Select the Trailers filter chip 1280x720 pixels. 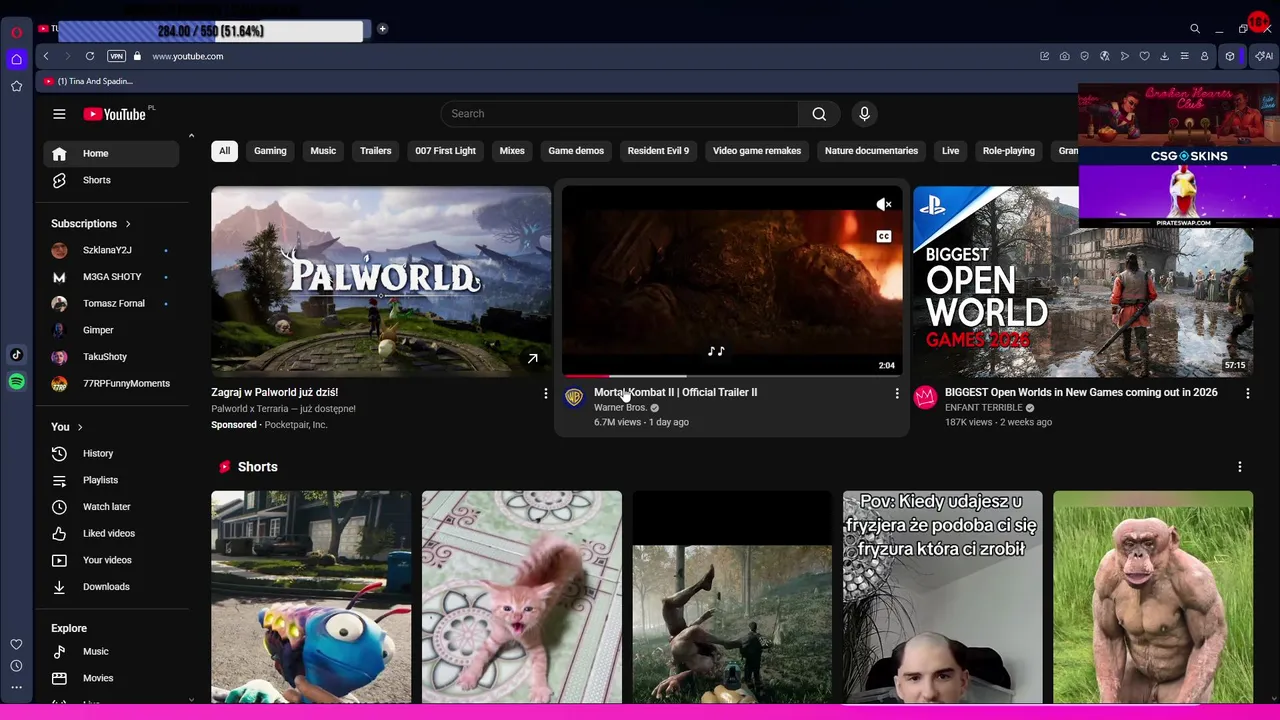click(376, 151)
